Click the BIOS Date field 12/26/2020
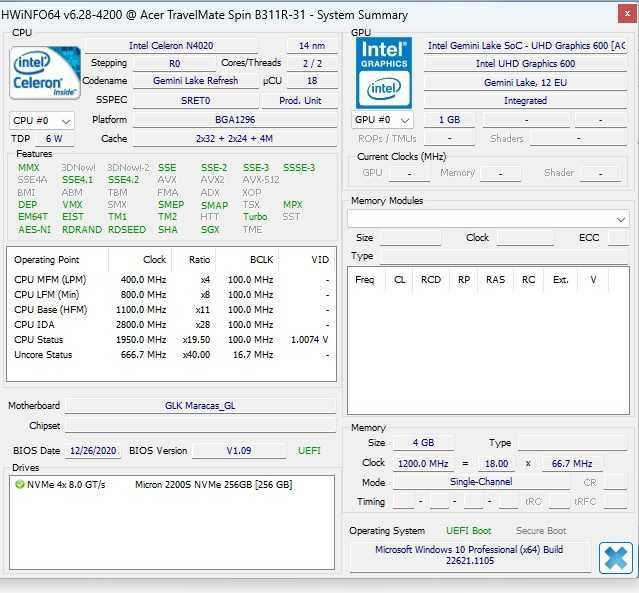 coord(93,451)
